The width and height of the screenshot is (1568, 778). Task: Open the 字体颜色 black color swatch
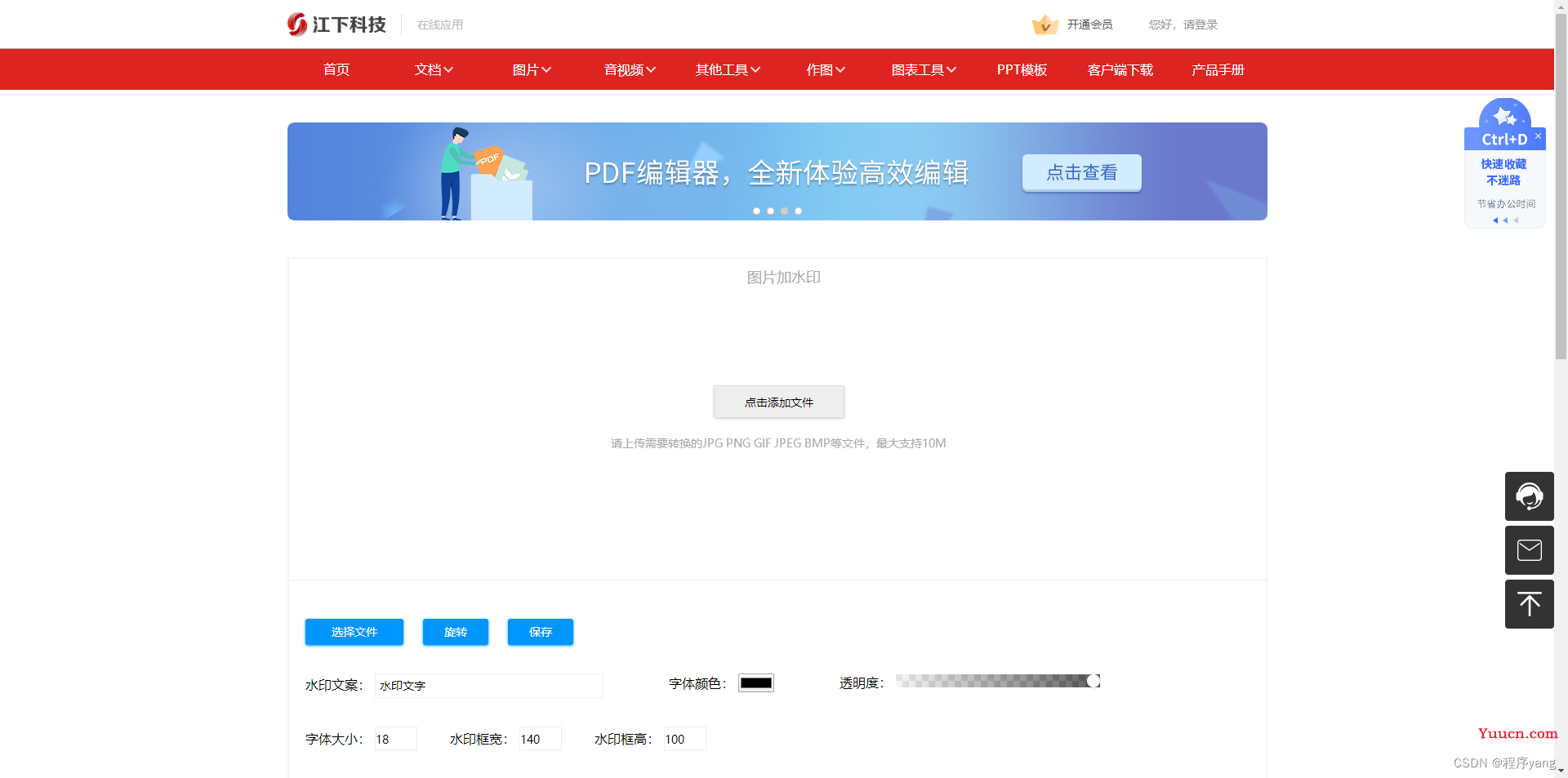[755, 683]
